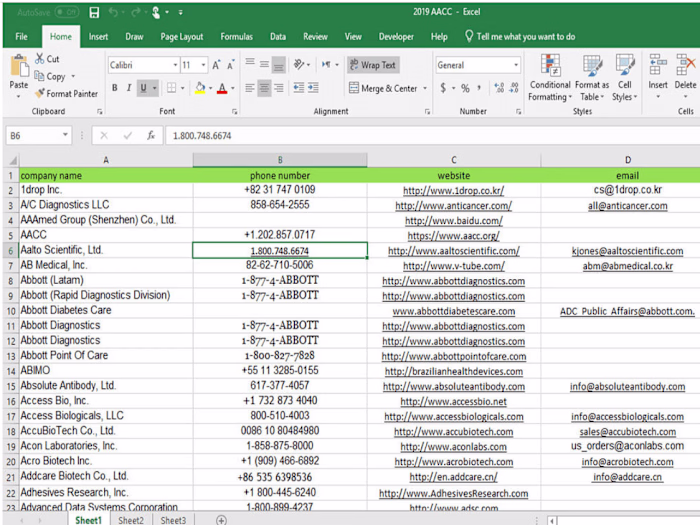Switch to the Page Layout tab
700x525 pixels.
click(182, 37)
